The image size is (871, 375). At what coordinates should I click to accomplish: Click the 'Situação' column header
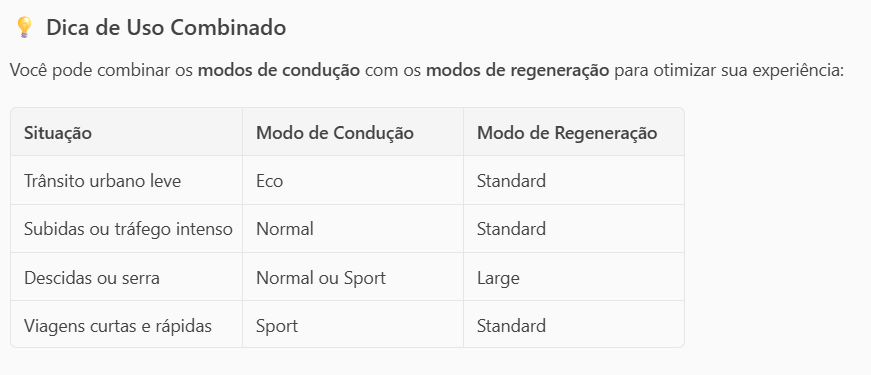coord(58,133)
